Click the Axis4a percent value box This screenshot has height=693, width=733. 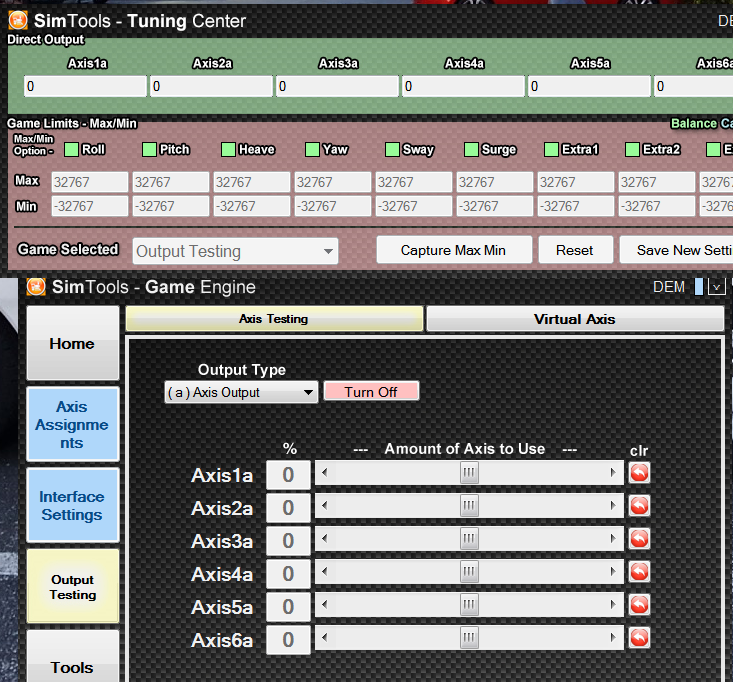coord(288,574)
